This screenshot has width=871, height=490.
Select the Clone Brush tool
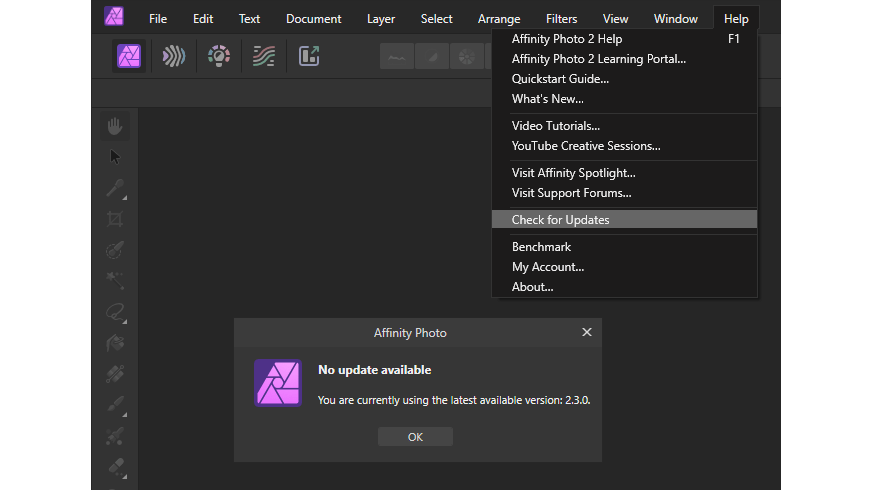tap(115, 437)
